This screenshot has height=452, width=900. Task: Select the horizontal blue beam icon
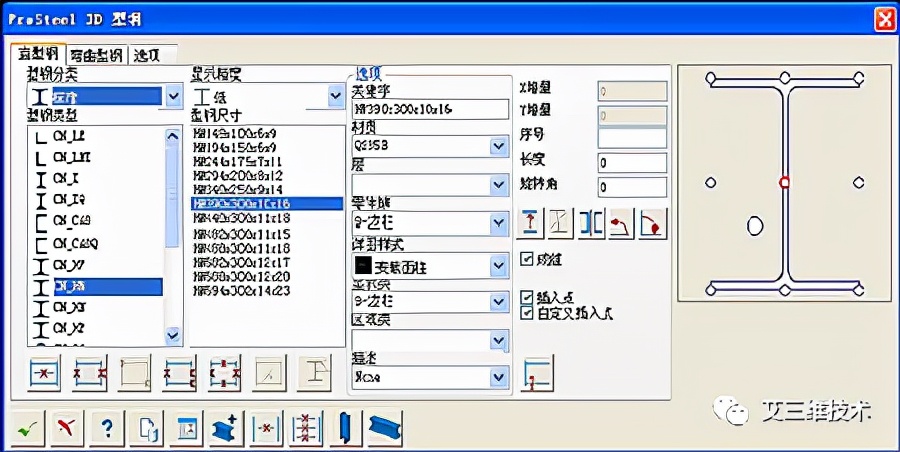(385, 428)
